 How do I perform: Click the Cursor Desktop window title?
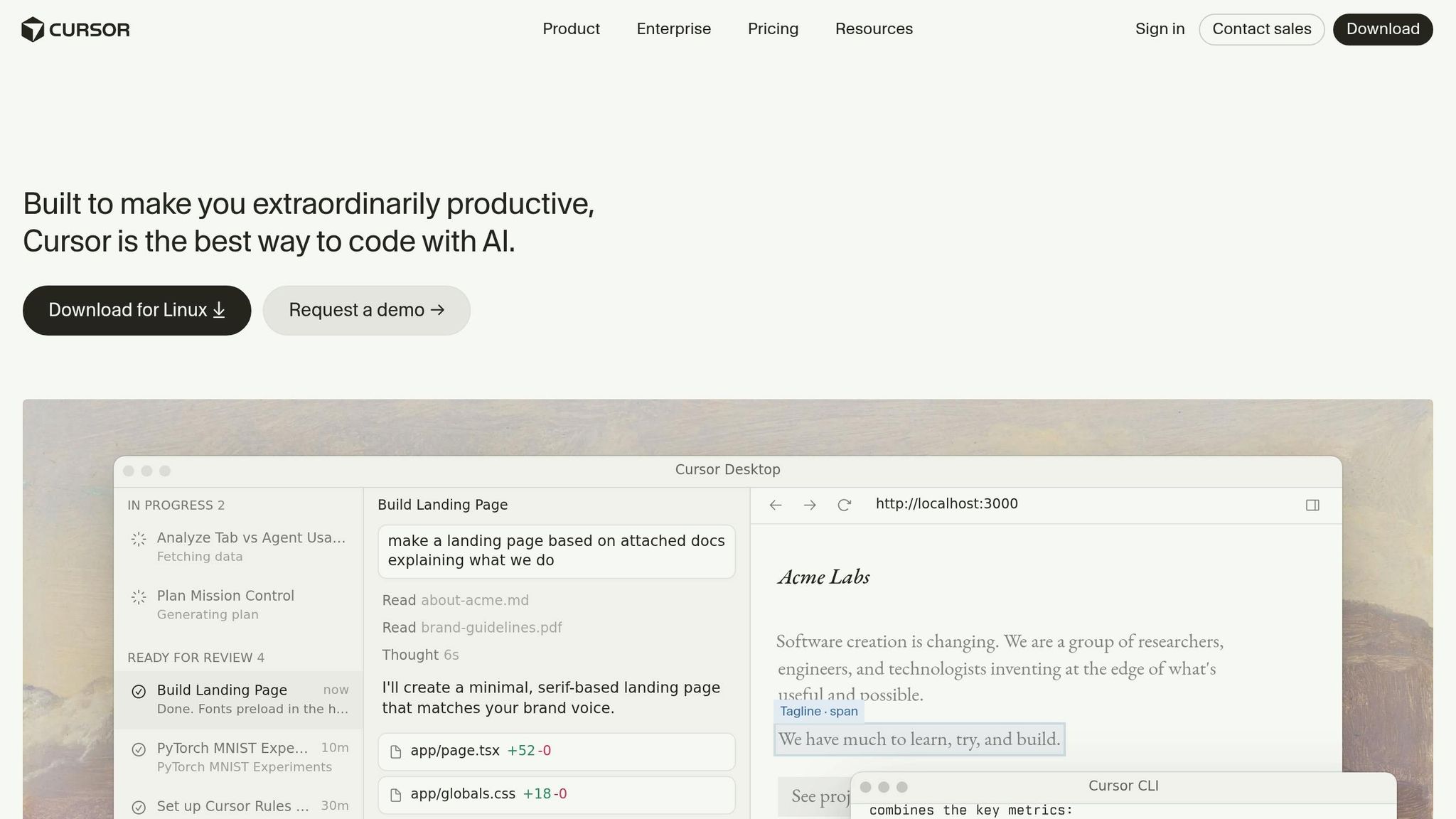click(x=728, y=470)
